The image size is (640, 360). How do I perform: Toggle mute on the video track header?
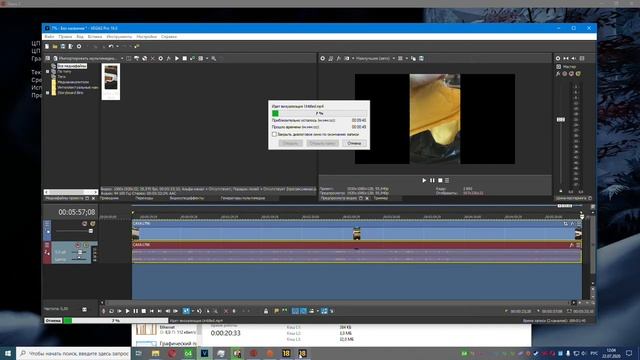point(84,224)
